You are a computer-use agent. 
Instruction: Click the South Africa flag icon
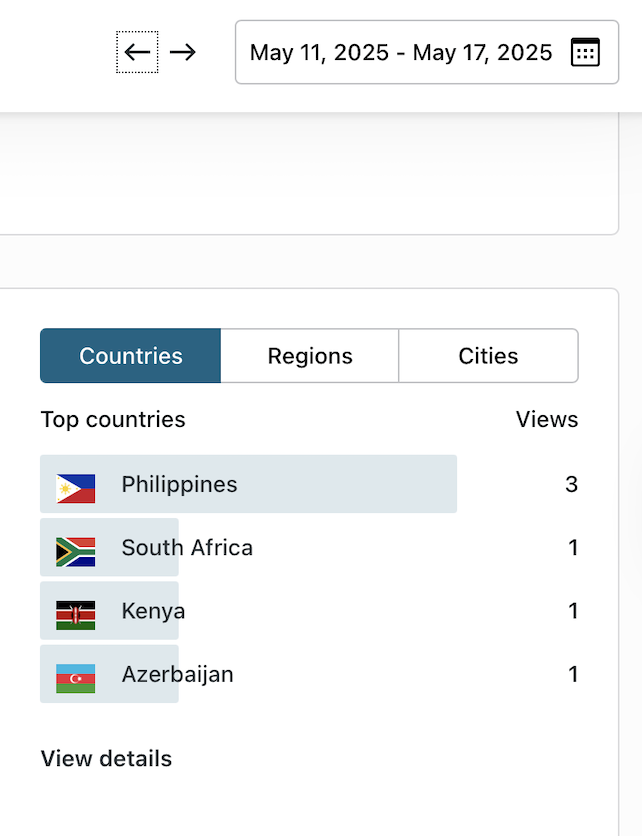pos(76,551)
